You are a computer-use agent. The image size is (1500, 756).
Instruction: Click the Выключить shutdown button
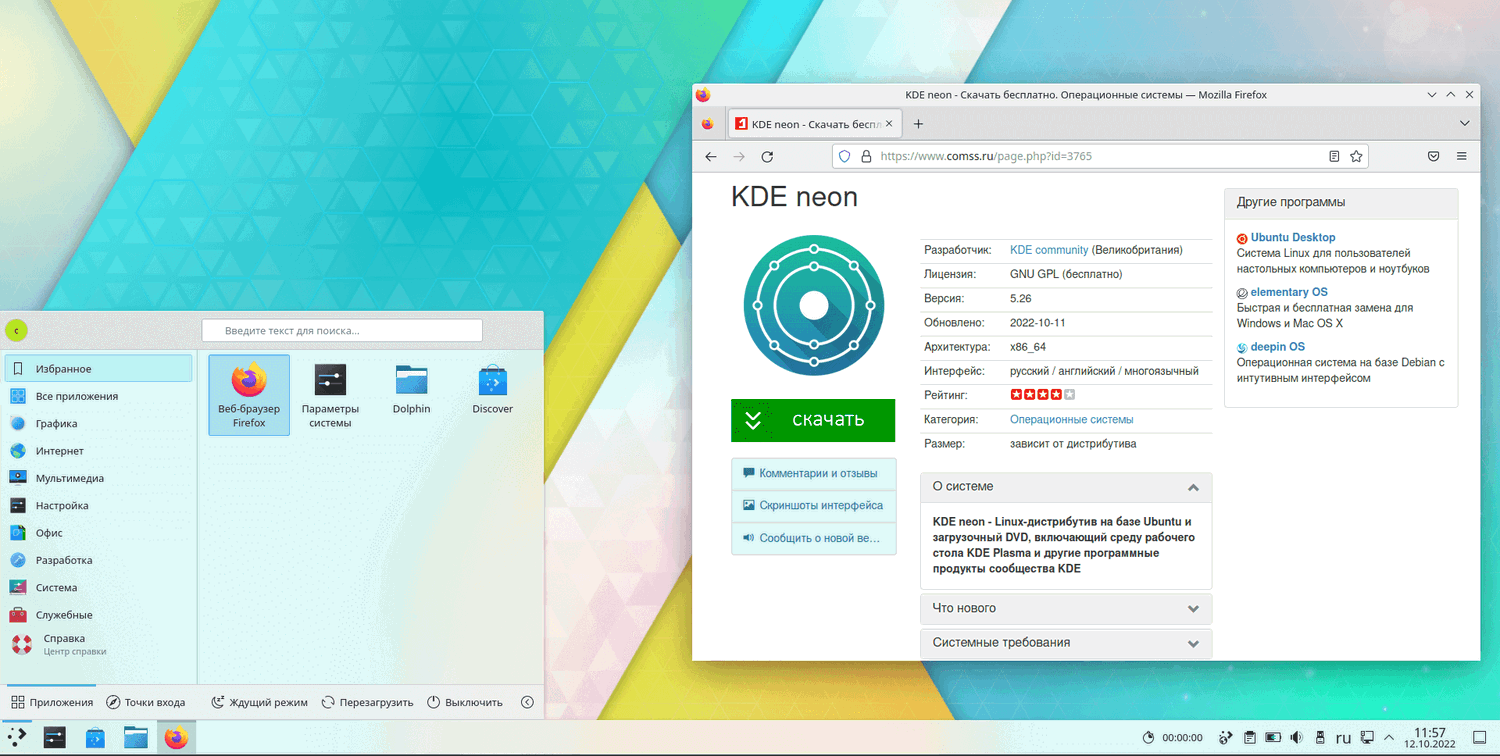point(465,702)
